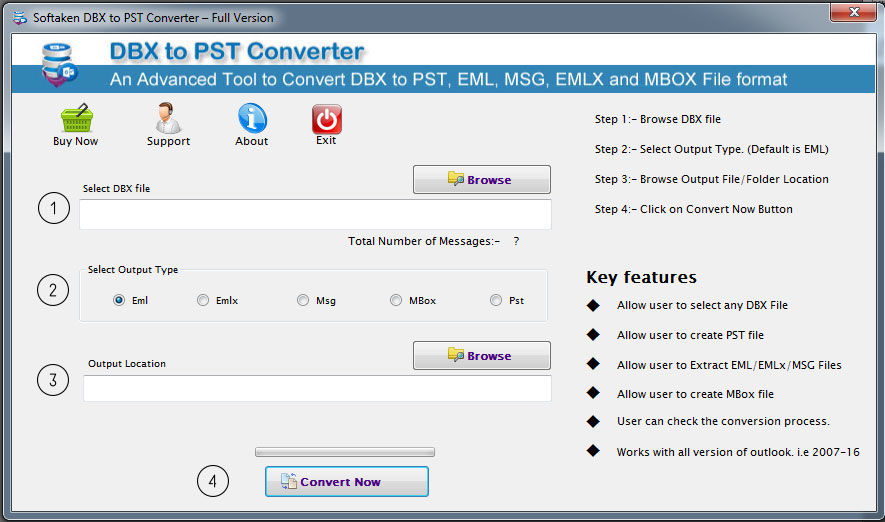This screenshot has height=522, width=885.
Task: Open the Support agent icon
Action: (x=168, y=117)
